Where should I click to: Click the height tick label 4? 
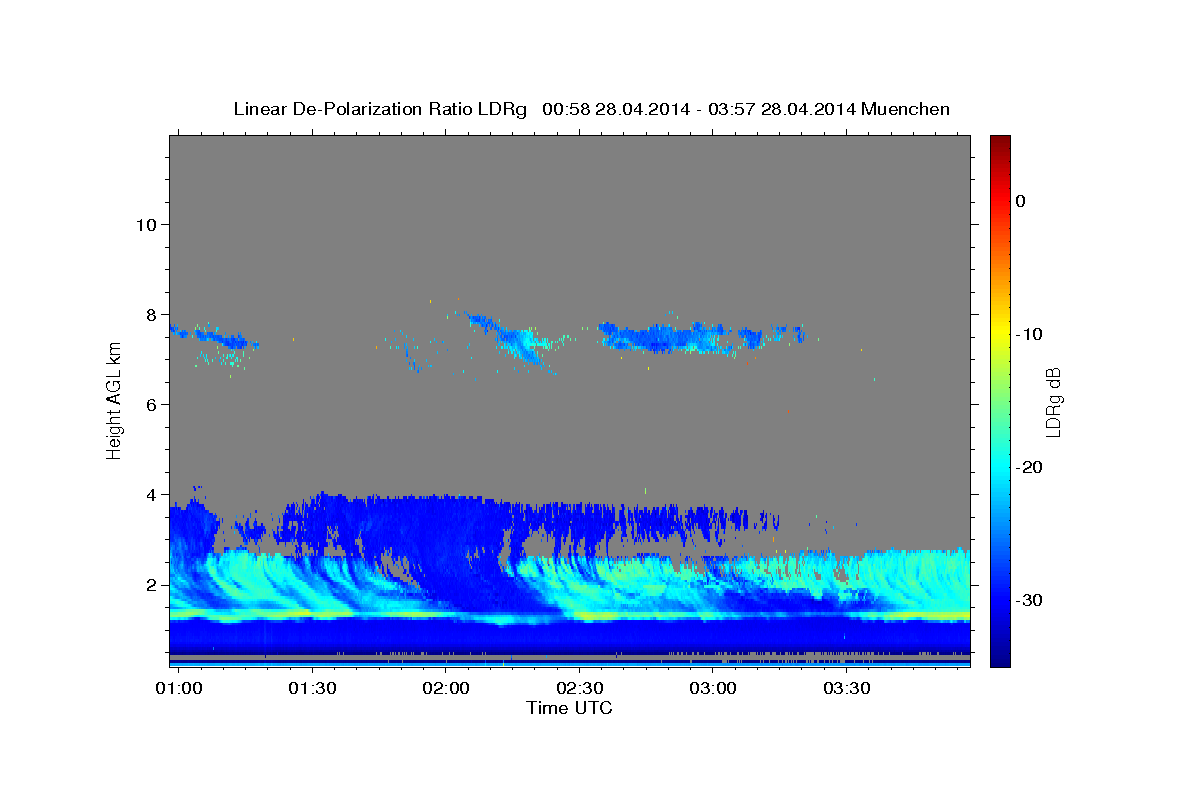pyautogui.click(x=152, y=494)
